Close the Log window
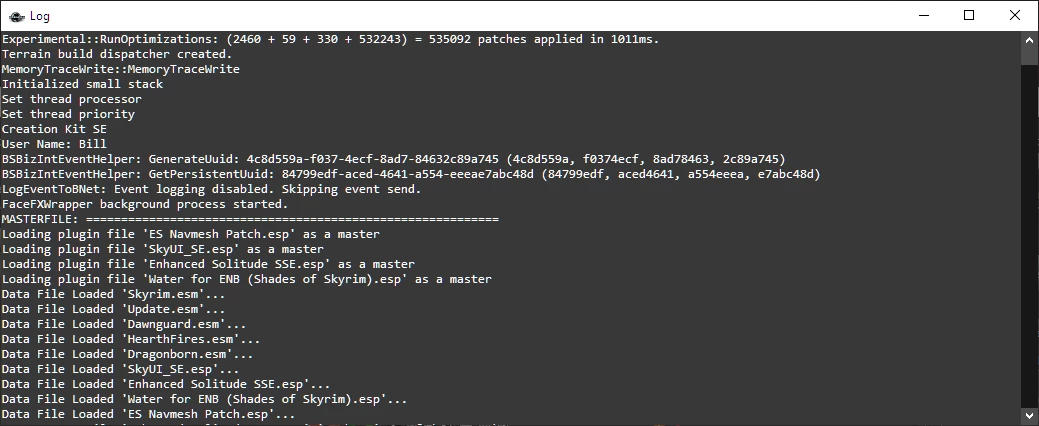1039x426 pixels. tap(1014, 15)
